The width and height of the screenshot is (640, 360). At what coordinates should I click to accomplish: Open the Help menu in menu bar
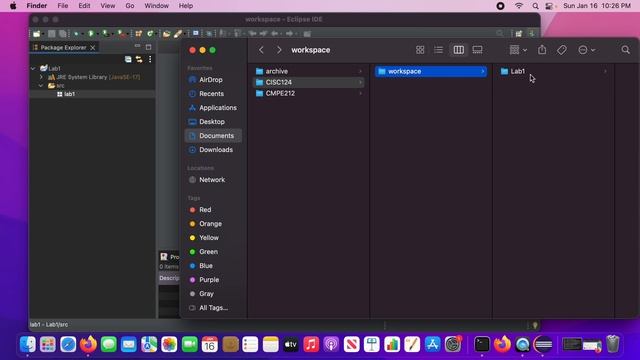coord(186,6)
